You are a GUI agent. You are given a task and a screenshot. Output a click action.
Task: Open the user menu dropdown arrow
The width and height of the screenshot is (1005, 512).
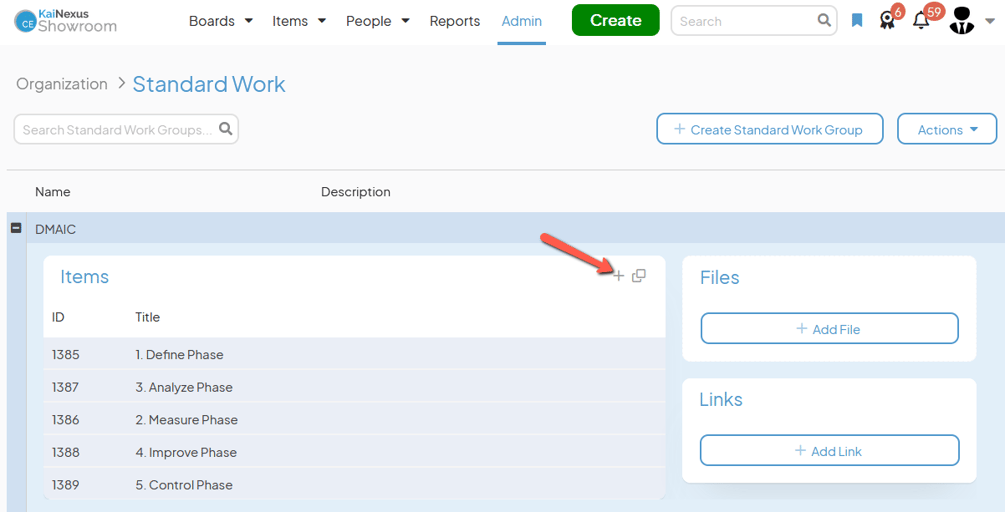(x=989, y=21)
